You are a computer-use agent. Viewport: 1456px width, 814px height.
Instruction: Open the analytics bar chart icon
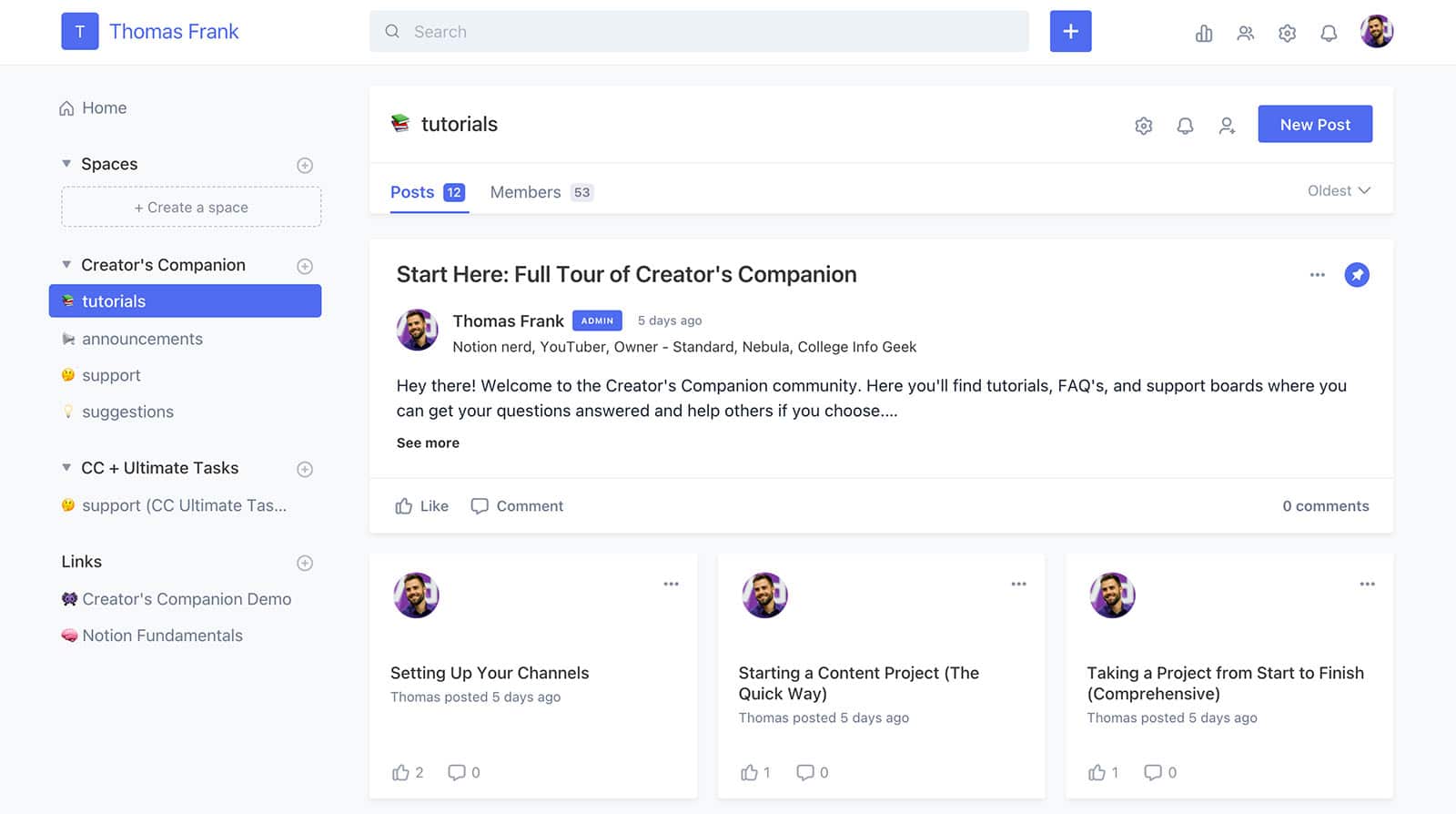click(1203, 34)
